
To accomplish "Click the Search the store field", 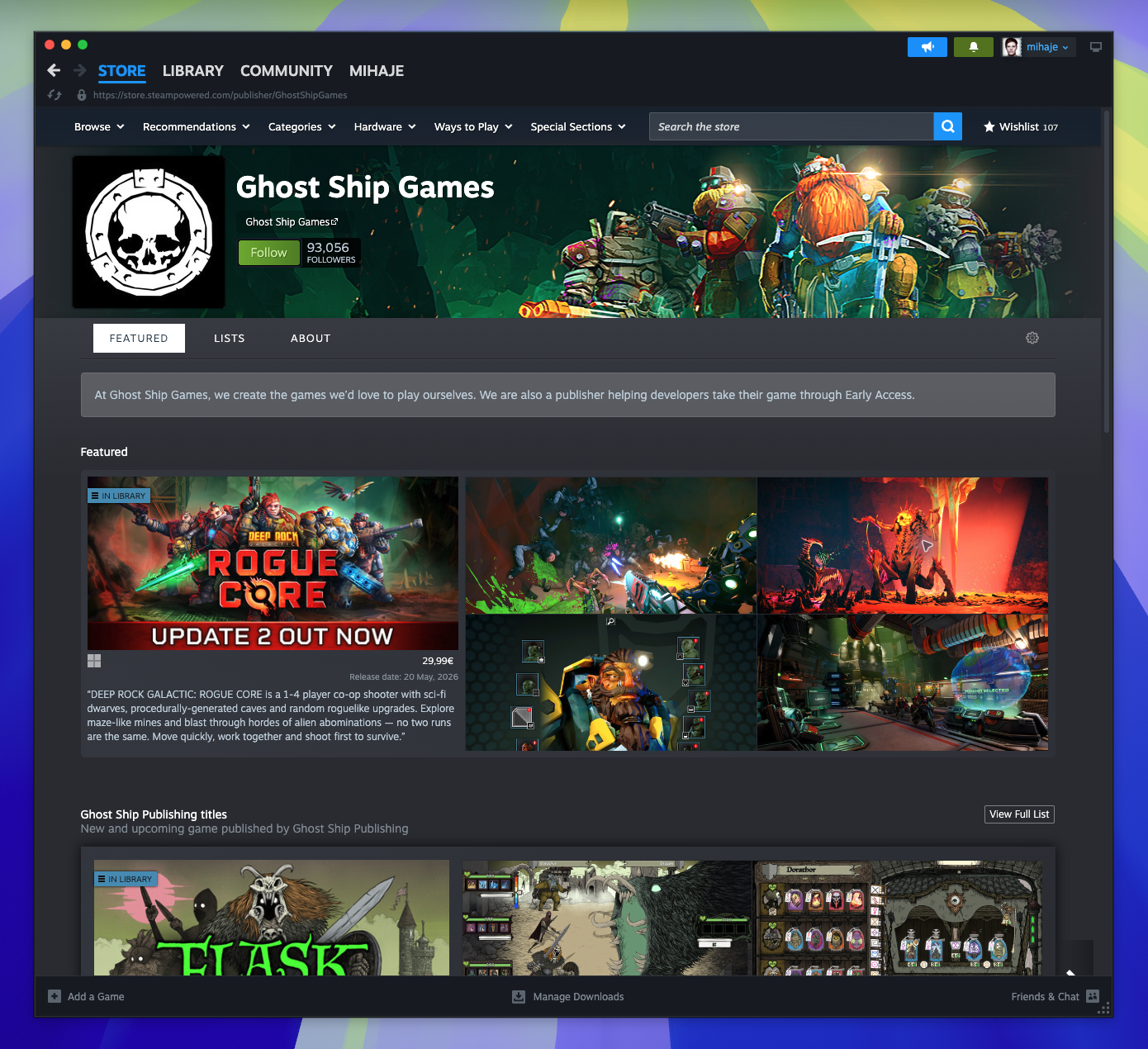I will click(x=791, y=126).
